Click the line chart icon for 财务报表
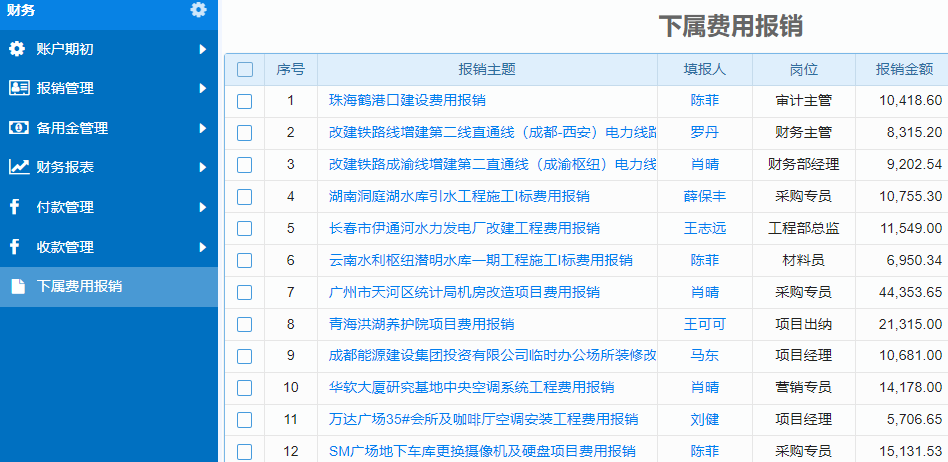The height and width of the screenshot is (462, 948). [x=17, y=167]
